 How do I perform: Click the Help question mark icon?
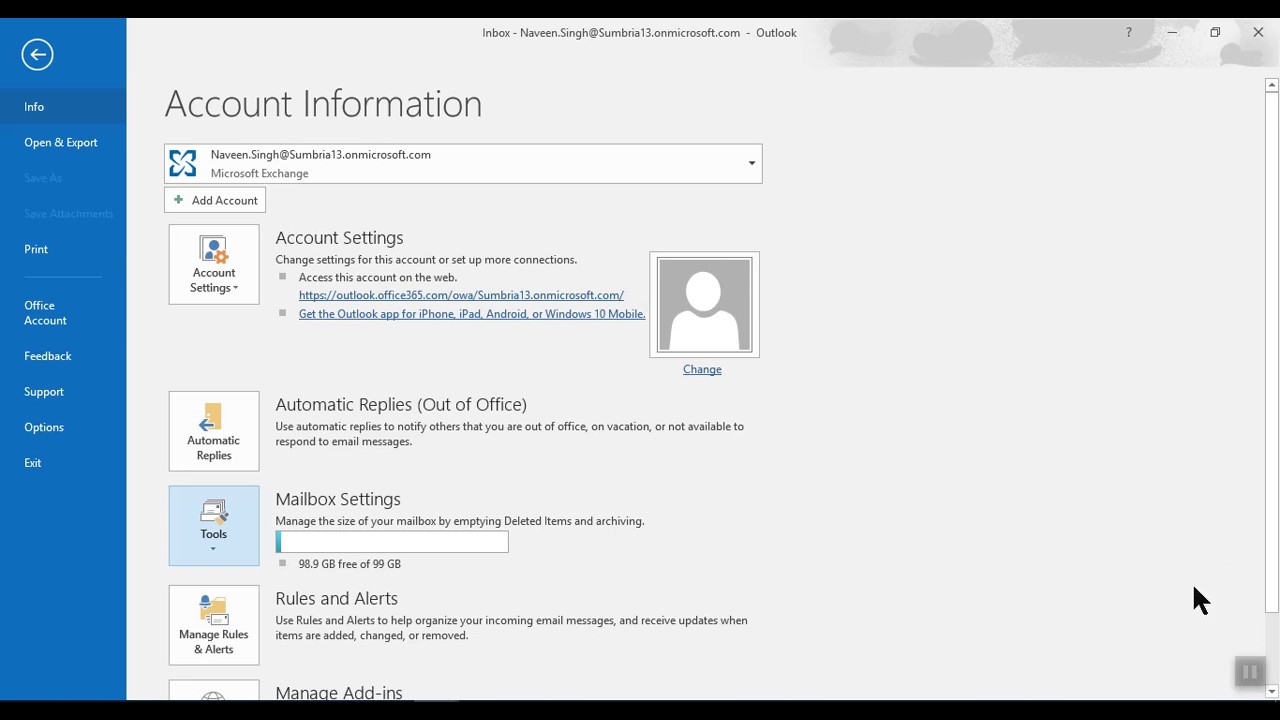click(x=1129, y=32)
